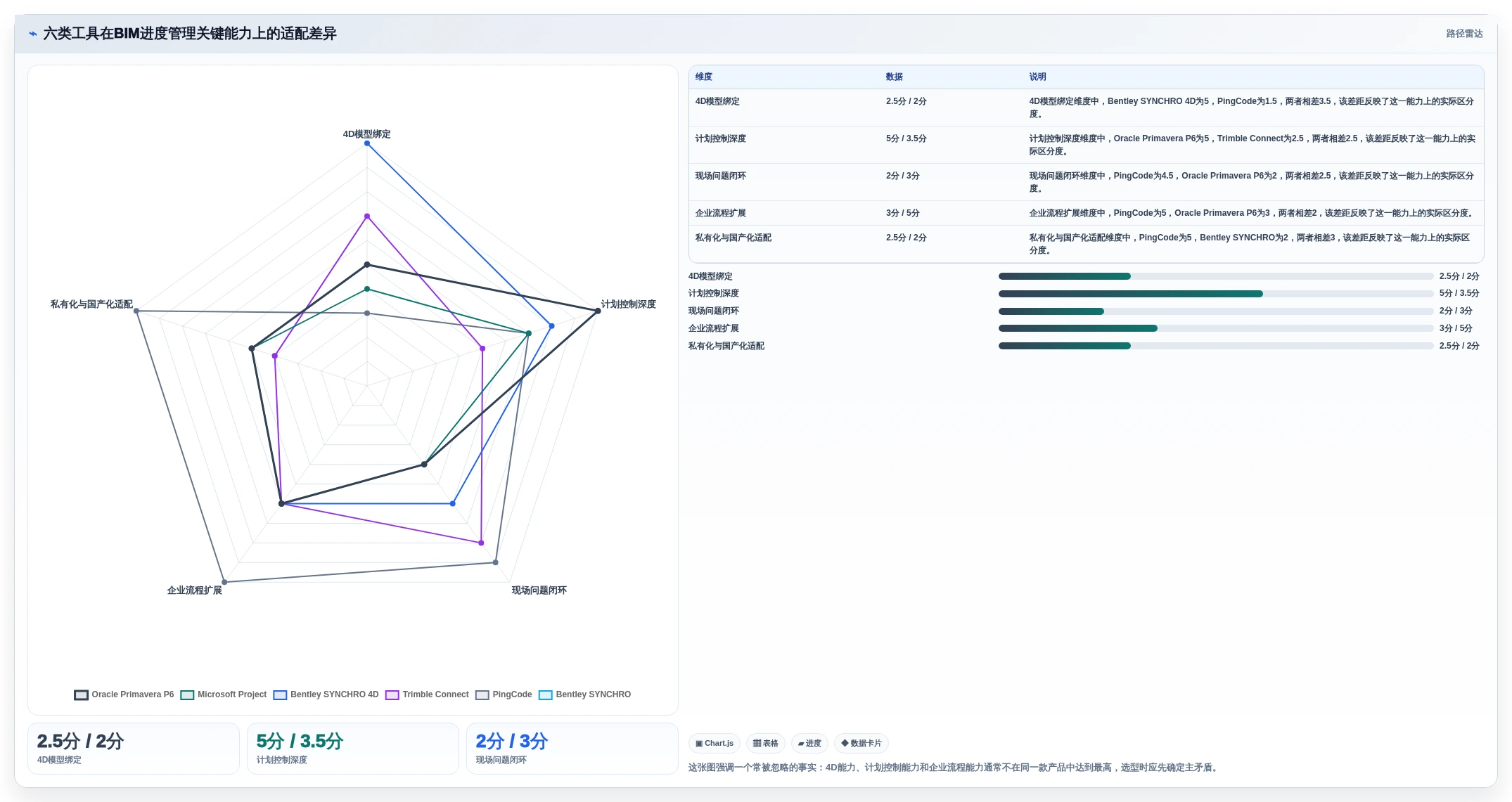The height and width of the screenshot is (802, 1512).
Task: Click the dashboard title 六类工具在BIM进度管理
Action: click(x=190, y=34)
